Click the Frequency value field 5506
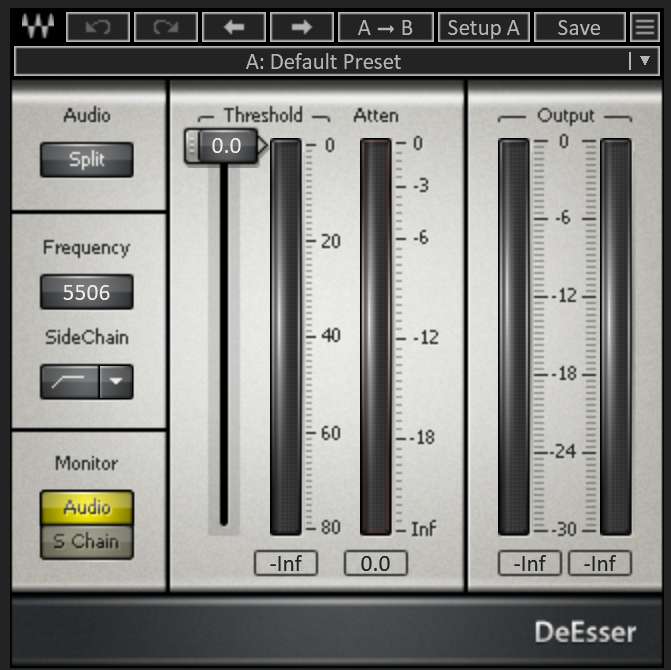The height and width of the screenshot is (670, 671). (x=86, y=293)
